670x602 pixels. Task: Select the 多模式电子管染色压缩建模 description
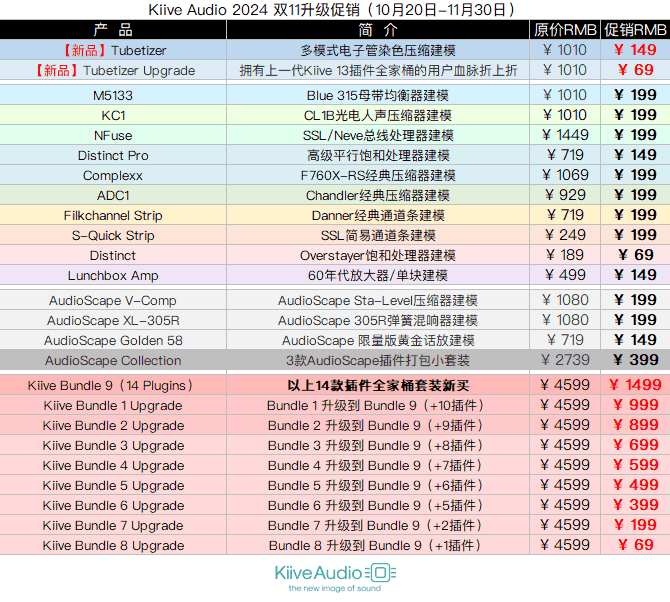click(x=378, y=50)
